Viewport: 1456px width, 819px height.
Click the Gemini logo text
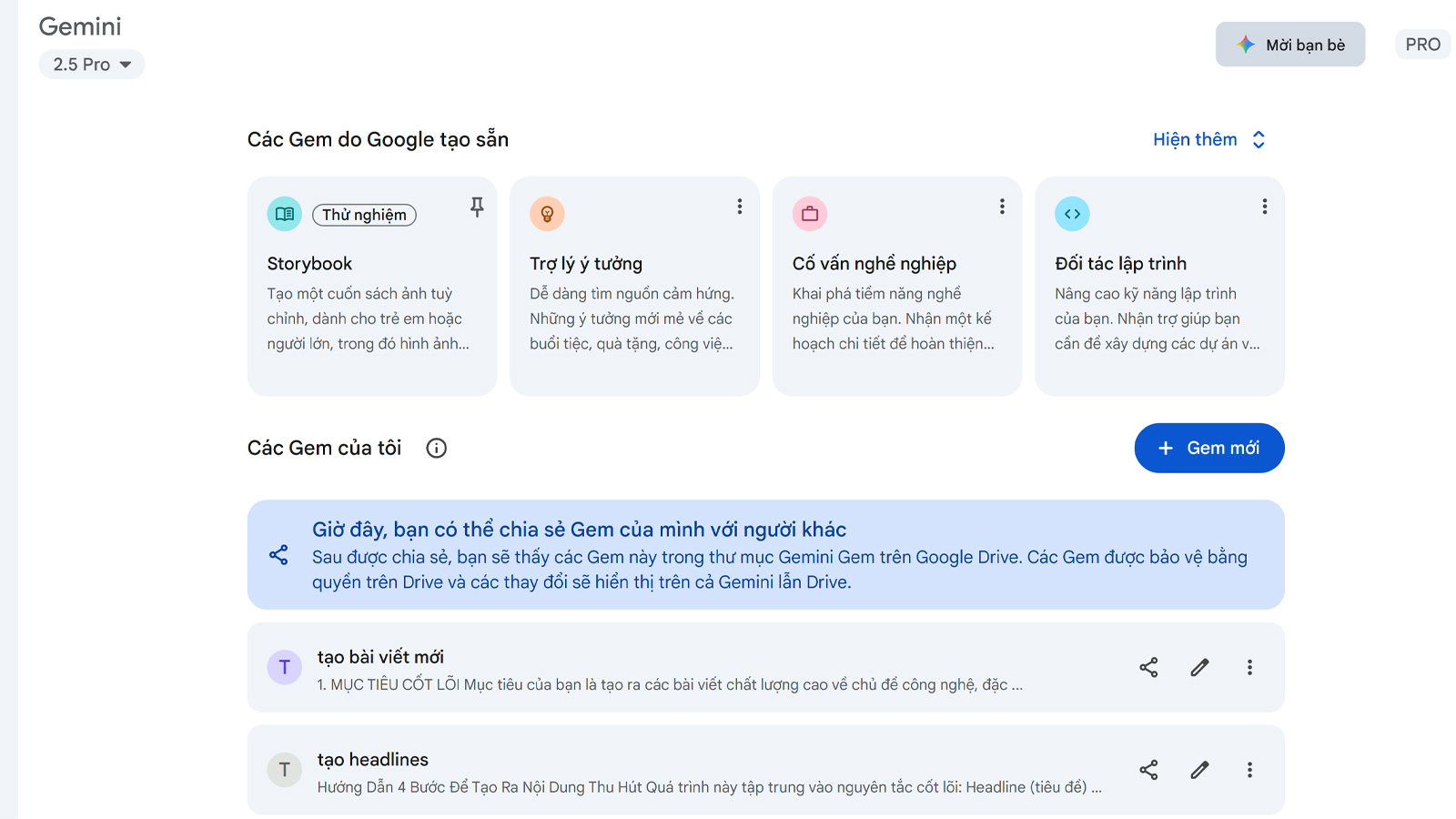(80, 26)
